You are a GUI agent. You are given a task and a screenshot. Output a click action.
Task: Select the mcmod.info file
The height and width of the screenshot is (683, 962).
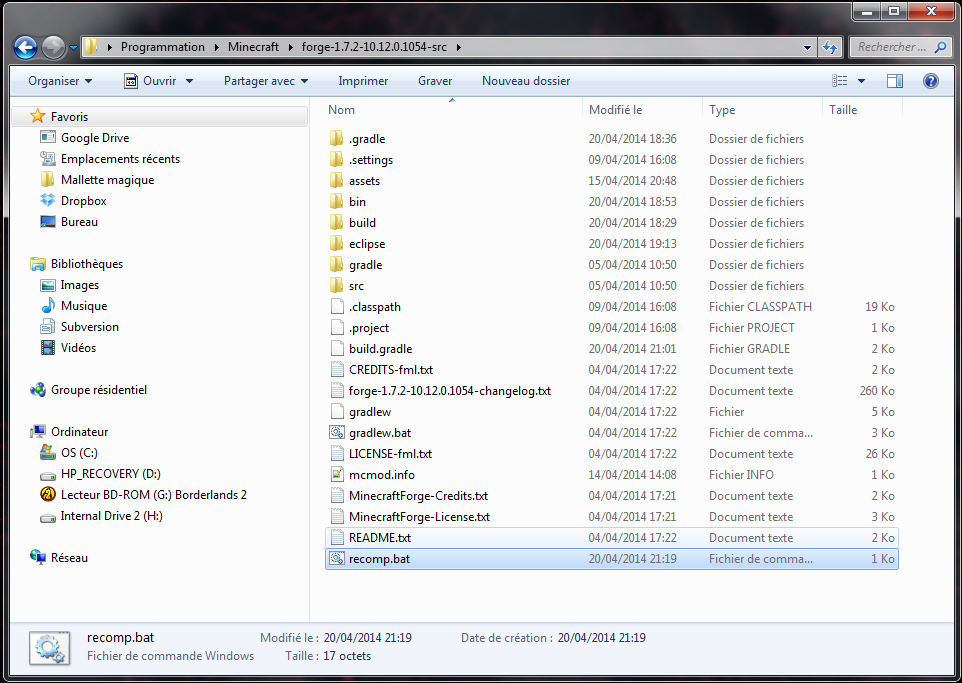coord(381,475)
